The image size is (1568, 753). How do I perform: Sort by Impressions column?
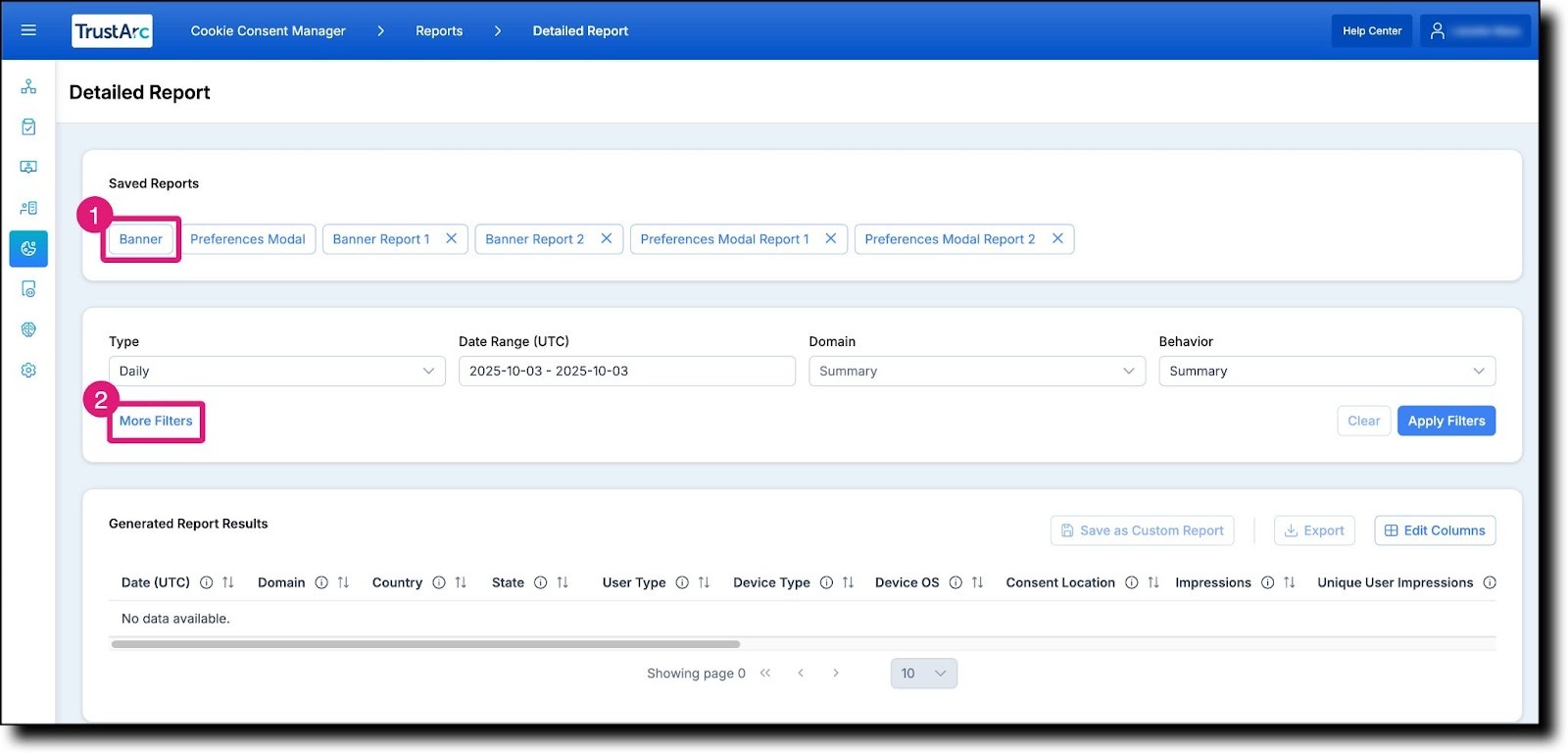tap(1290, 582)
